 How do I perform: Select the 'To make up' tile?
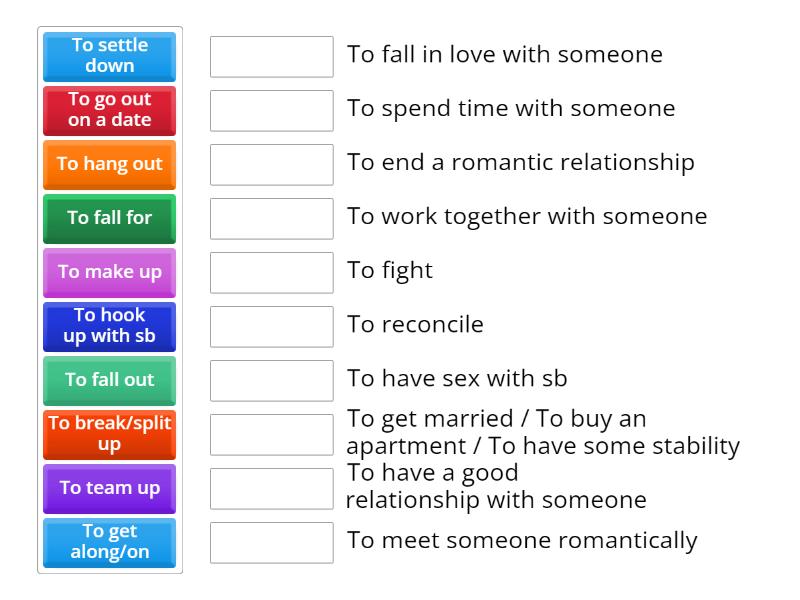109,272
